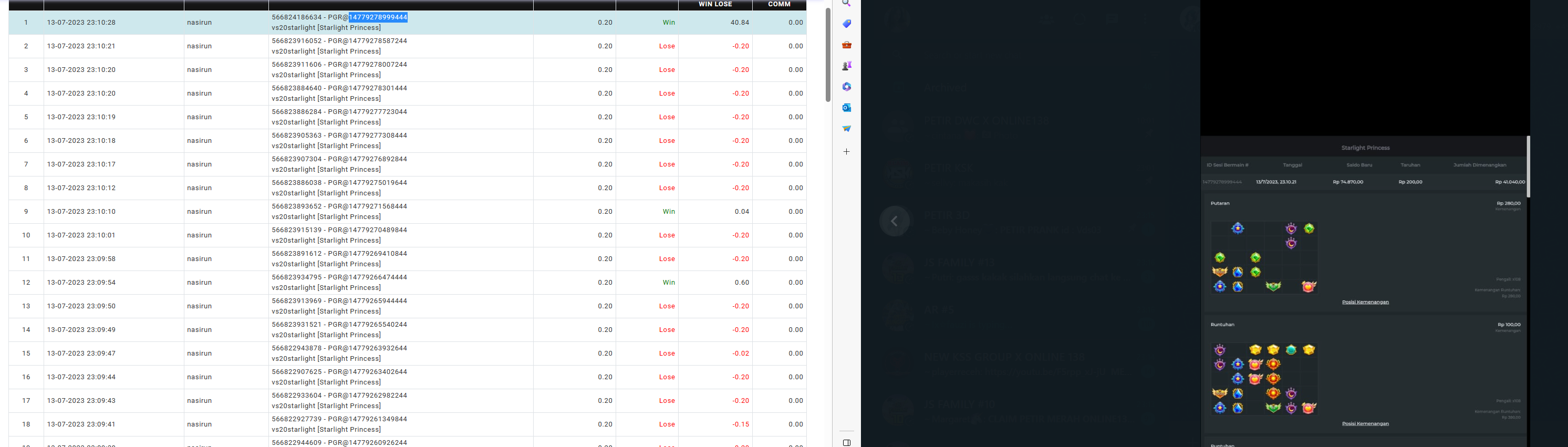The height and width of the screenshot is (447, 1568).
Task: Click the Rp 74.870,00 balance value
Action: [1348, 182]
